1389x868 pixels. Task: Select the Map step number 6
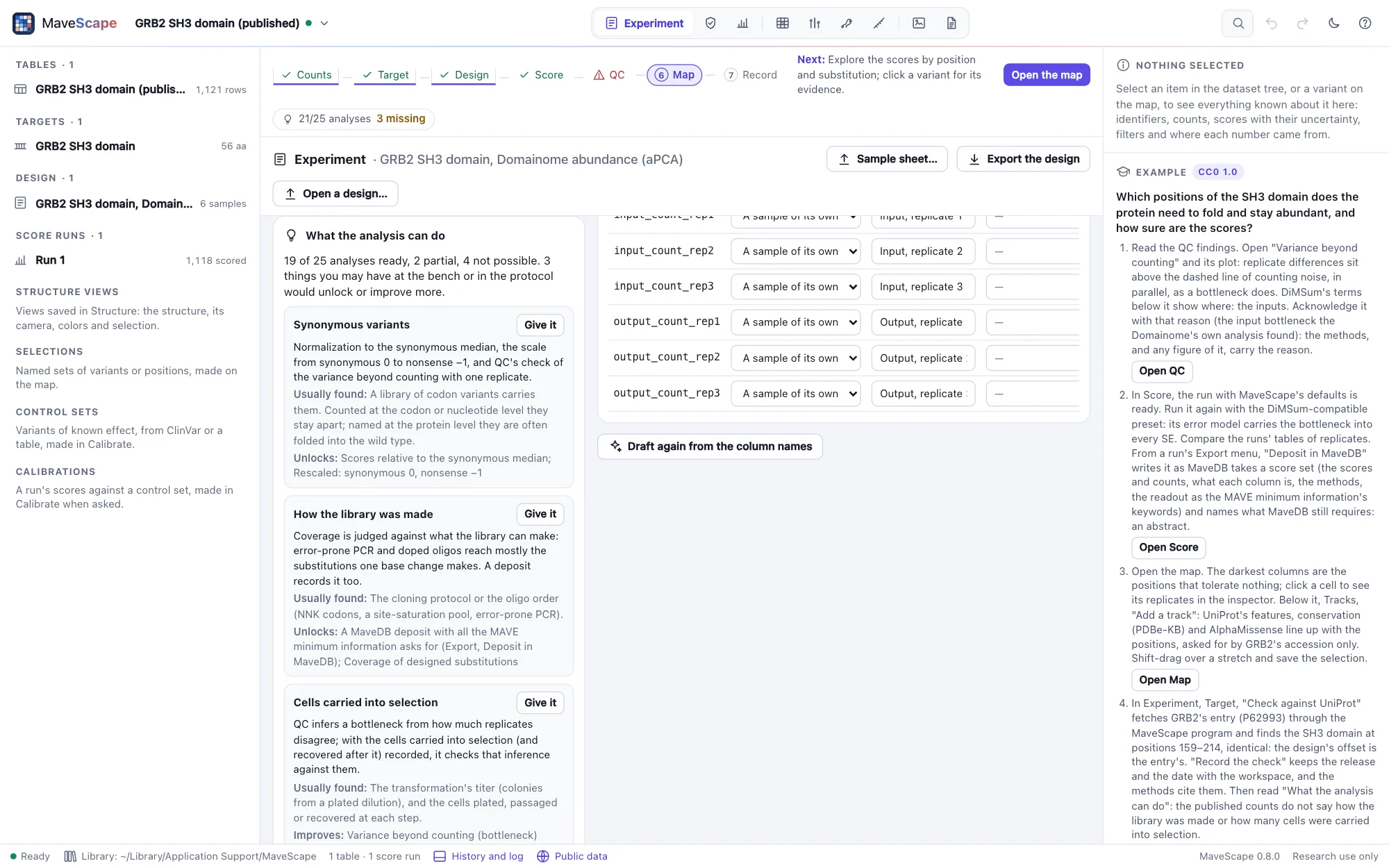coord(674,75)
